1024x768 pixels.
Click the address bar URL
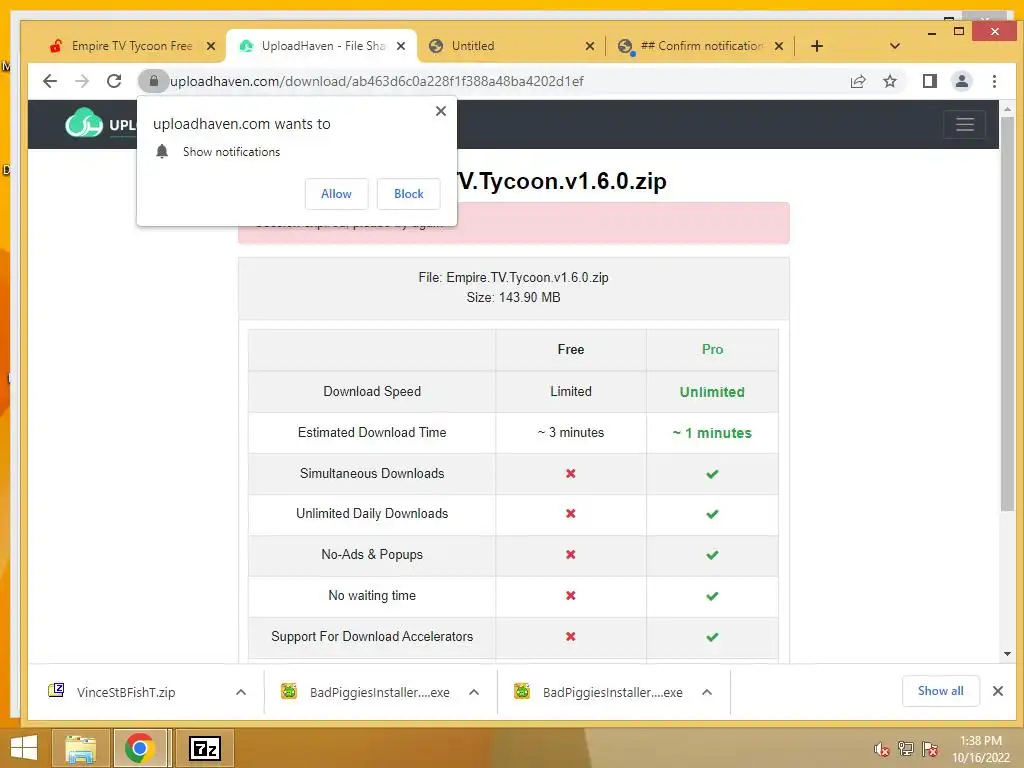[x=376, y=81]
